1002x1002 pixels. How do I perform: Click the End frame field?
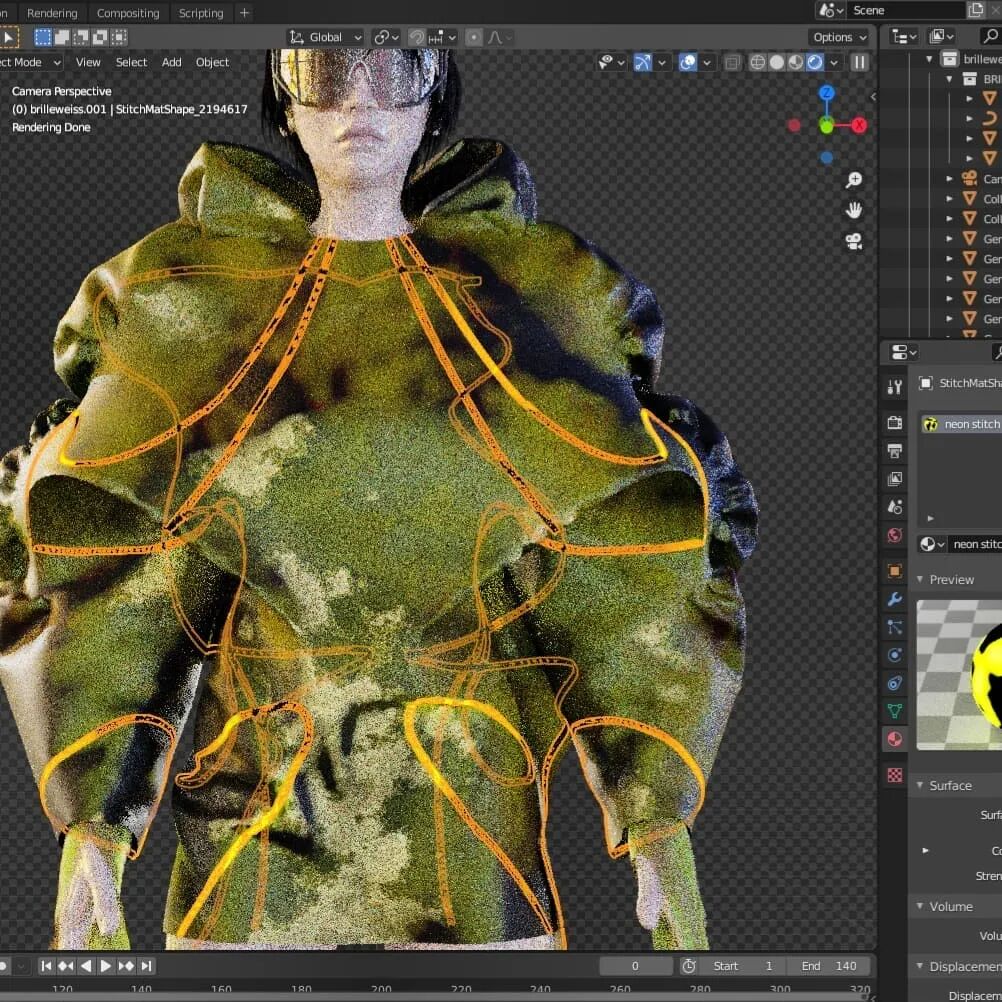pos(829,966)
